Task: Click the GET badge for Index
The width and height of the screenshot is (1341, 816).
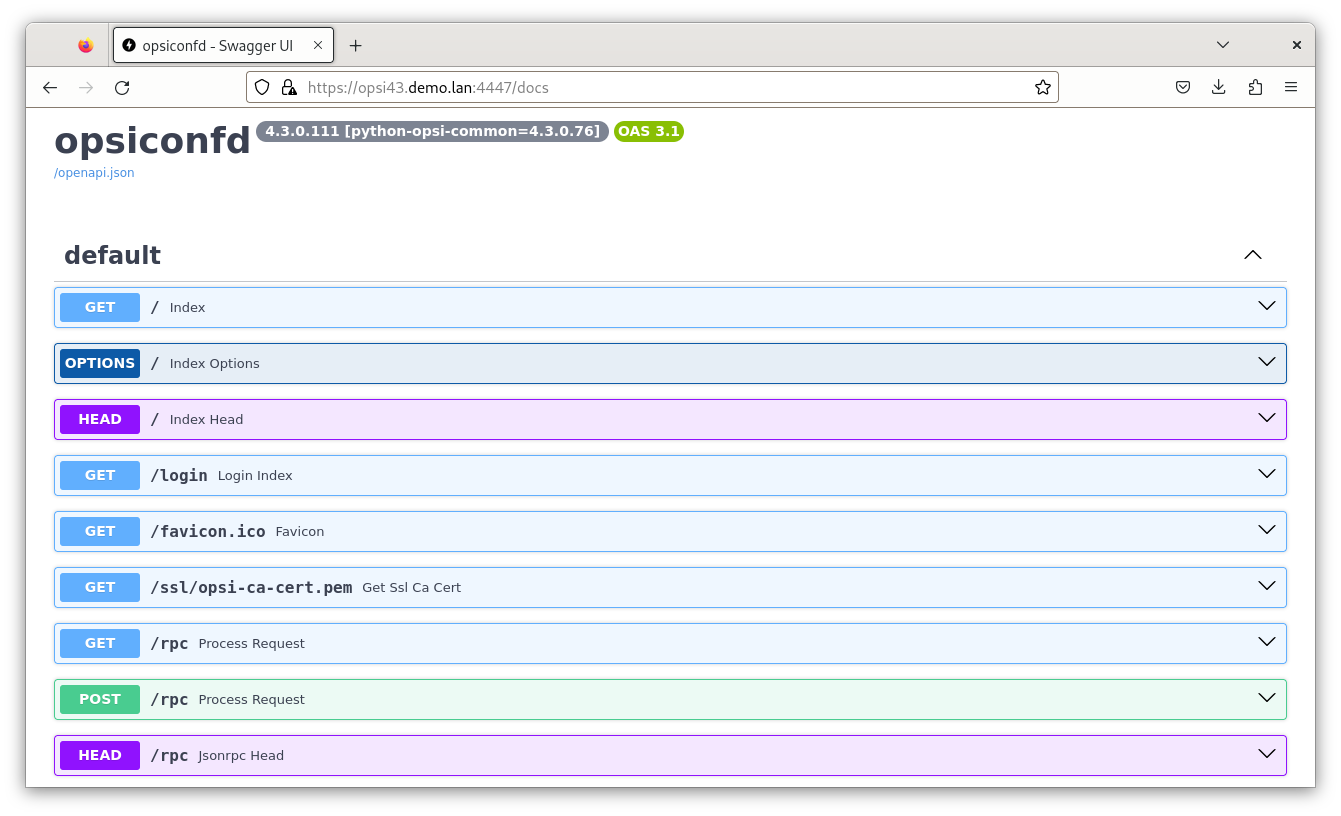Action: click(x=100, y=307)
